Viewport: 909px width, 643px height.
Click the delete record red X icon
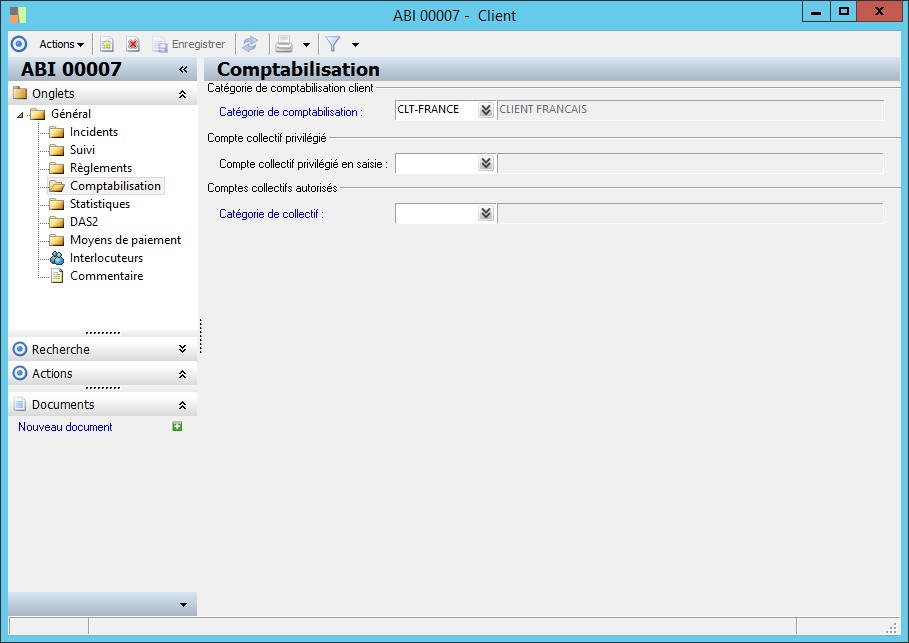133,44
